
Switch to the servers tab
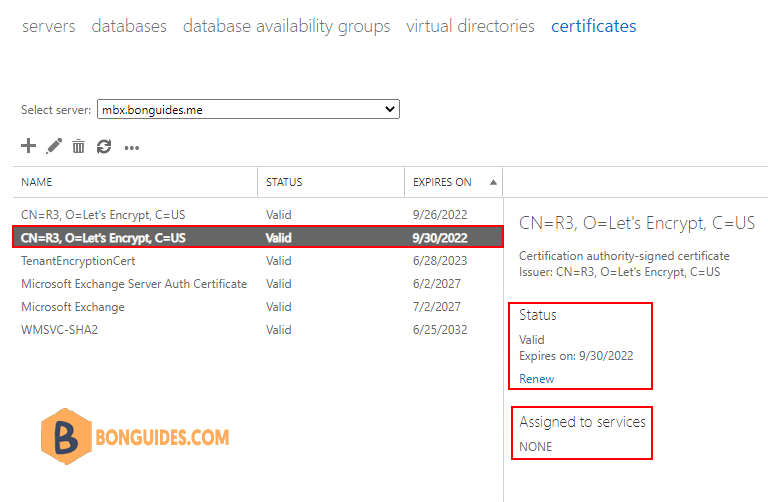pos(48,26)
